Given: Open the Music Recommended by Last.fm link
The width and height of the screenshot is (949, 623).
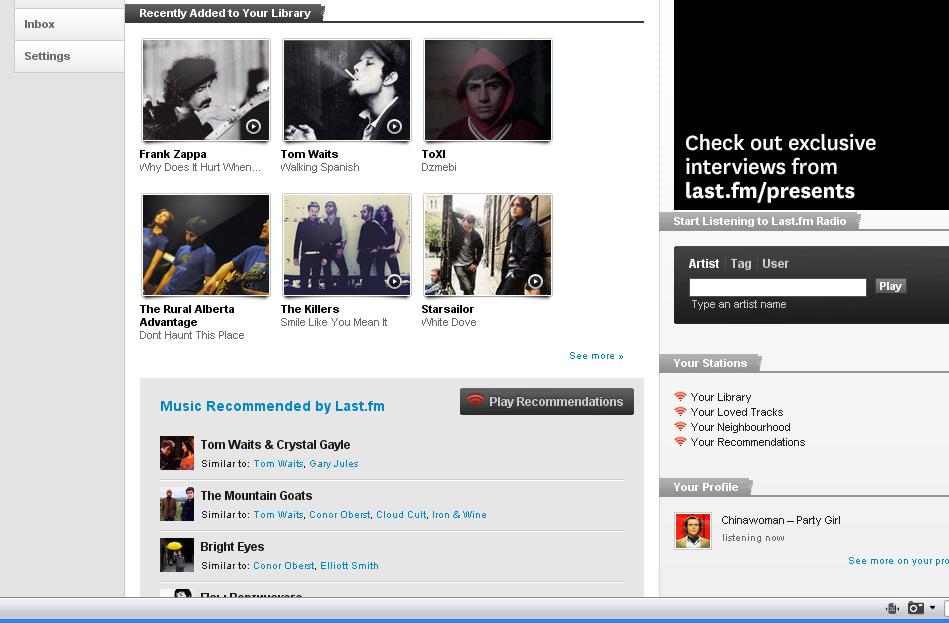Looking at the screenshot, I should [272, 406].
